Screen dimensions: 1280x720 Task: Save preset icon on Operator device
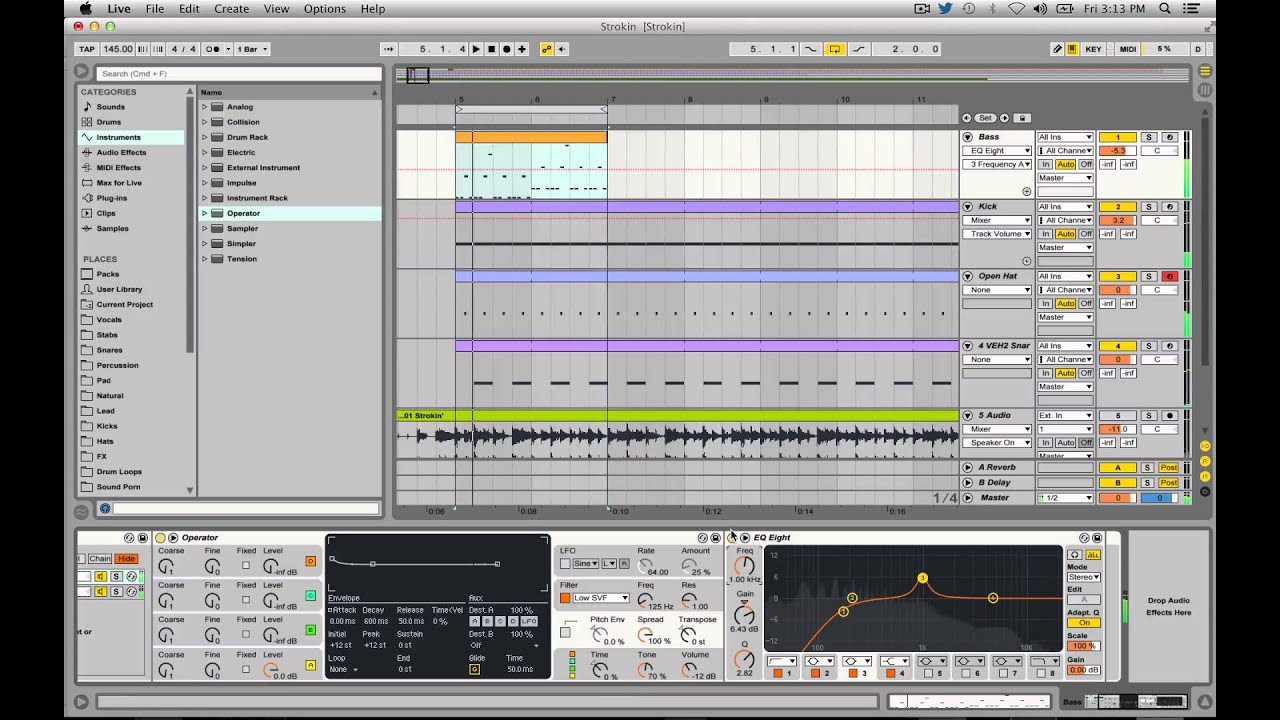click(715, 538)
